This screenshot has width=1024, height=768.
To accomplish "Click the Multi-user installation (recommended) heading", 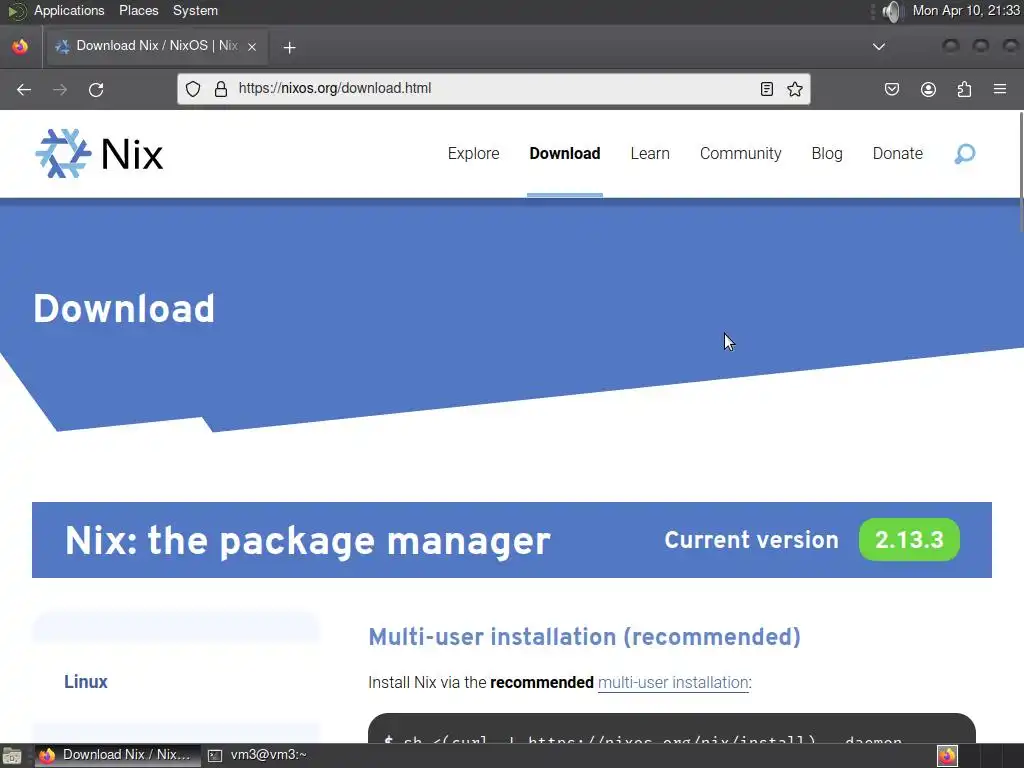I will point(584,637).
